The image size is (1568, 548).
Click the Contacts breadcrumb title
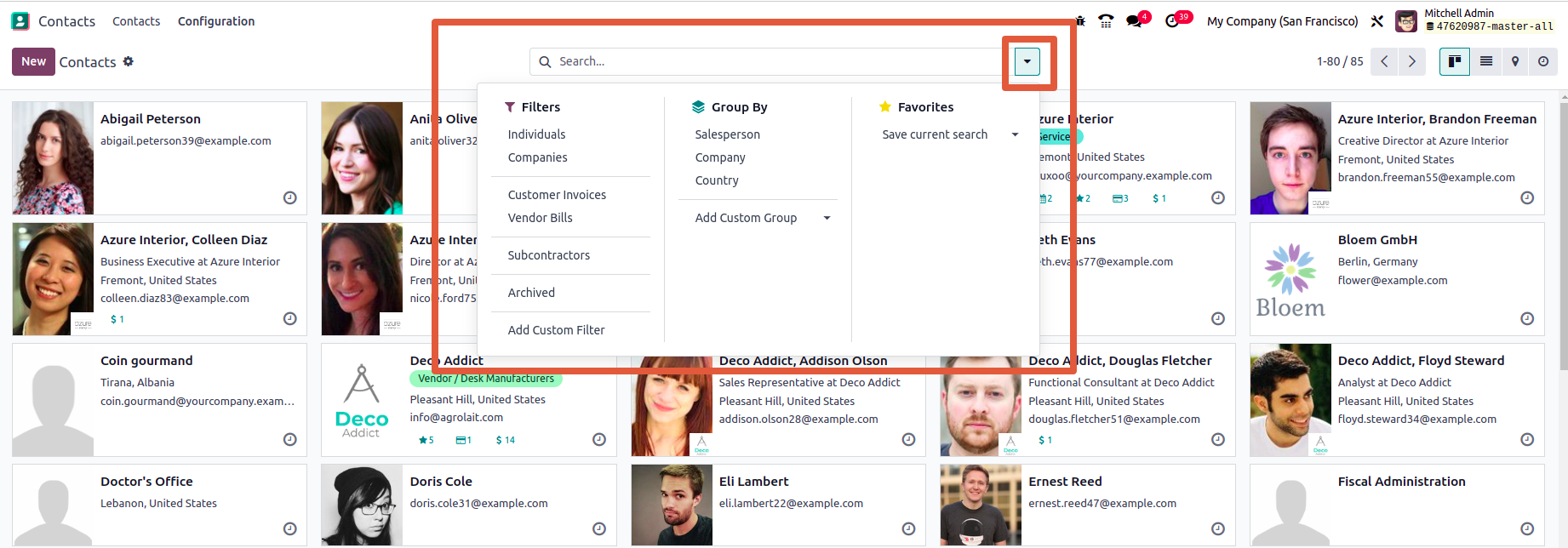tap(88, 62)
